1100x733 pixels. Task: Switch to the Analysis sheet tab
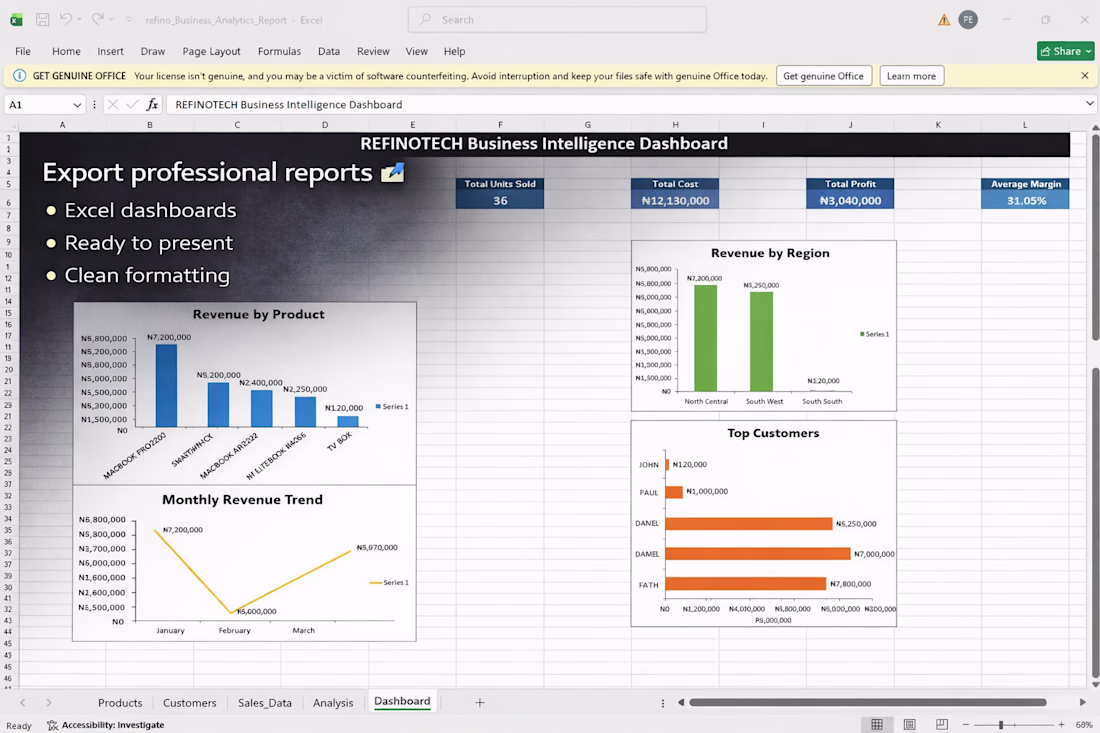coord(333,703)
